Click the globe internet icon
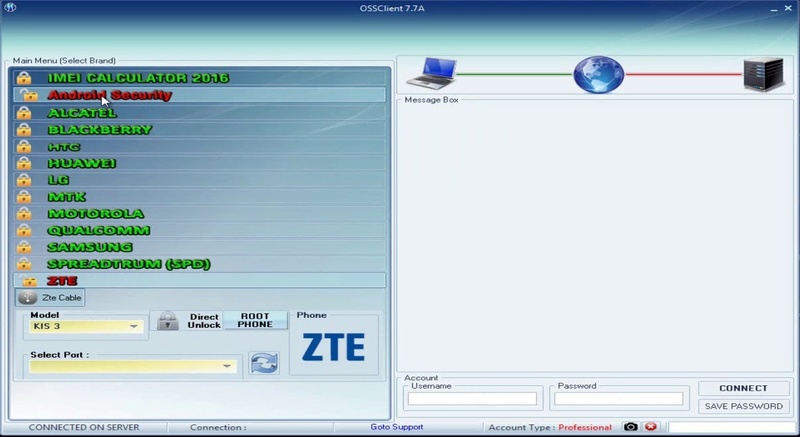The width and height of the screenshot is (800, 437). [x=599, y=74]
